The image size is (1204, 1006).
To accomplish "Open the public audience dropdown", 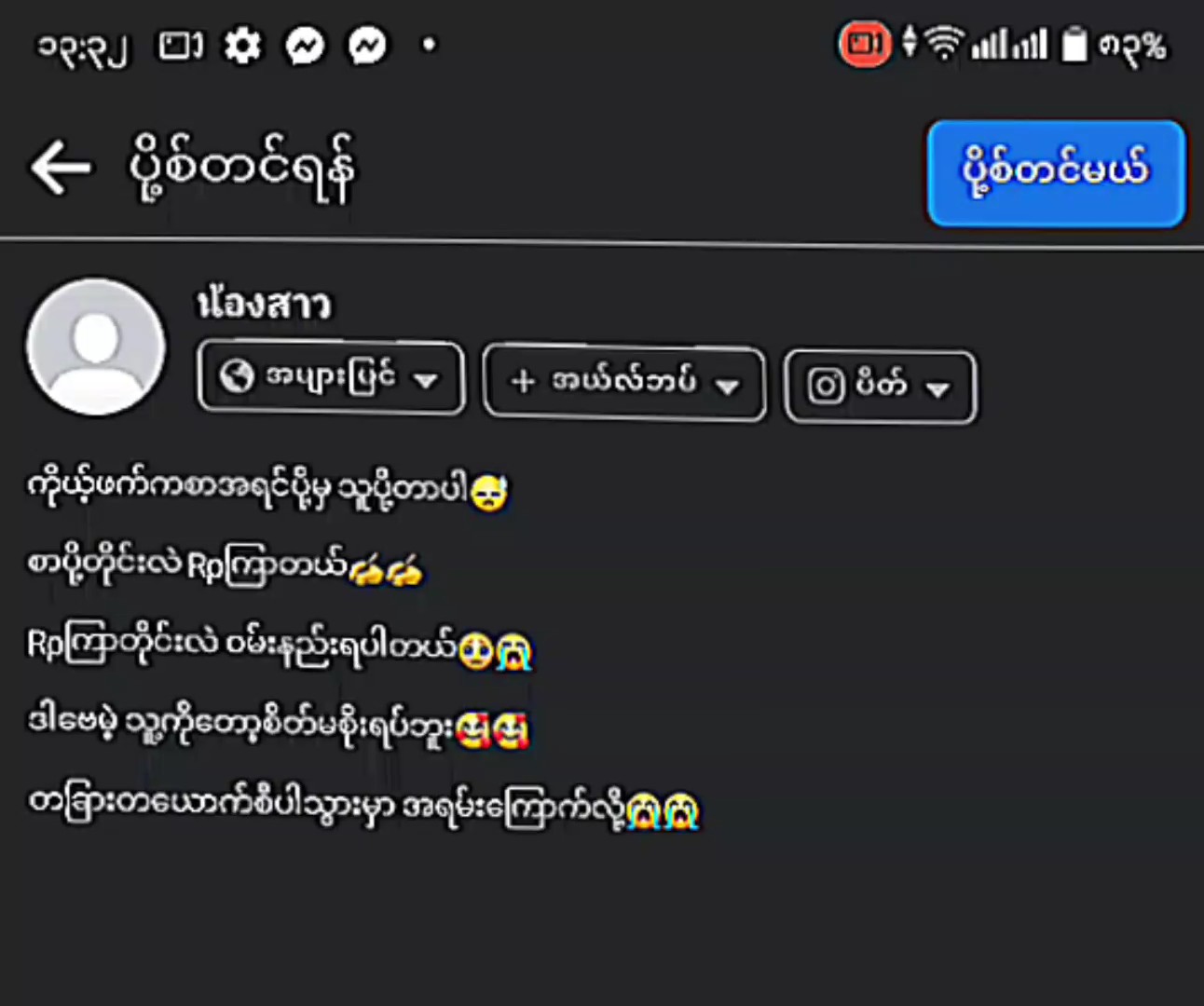I will 331,377.
